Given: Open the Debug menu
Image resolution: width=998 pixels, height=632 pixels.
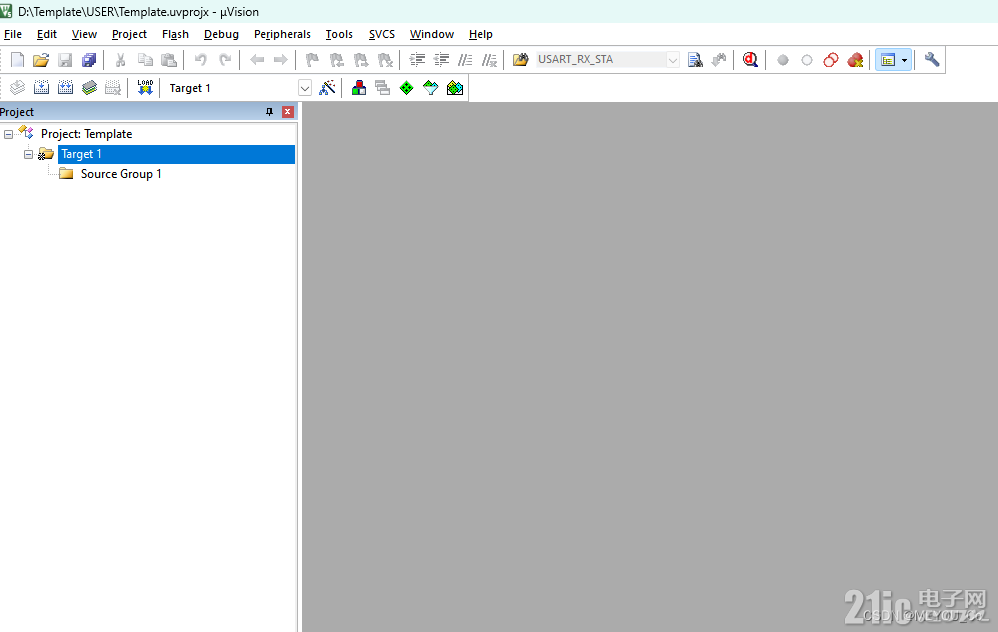Looking at the screenshot, I should 221,34.
